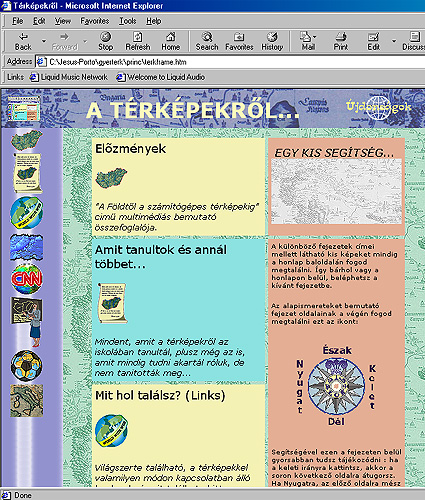The image size is (425, 500).
Task: Click the Újdonságok link in the banner
Action: point(379,107)
